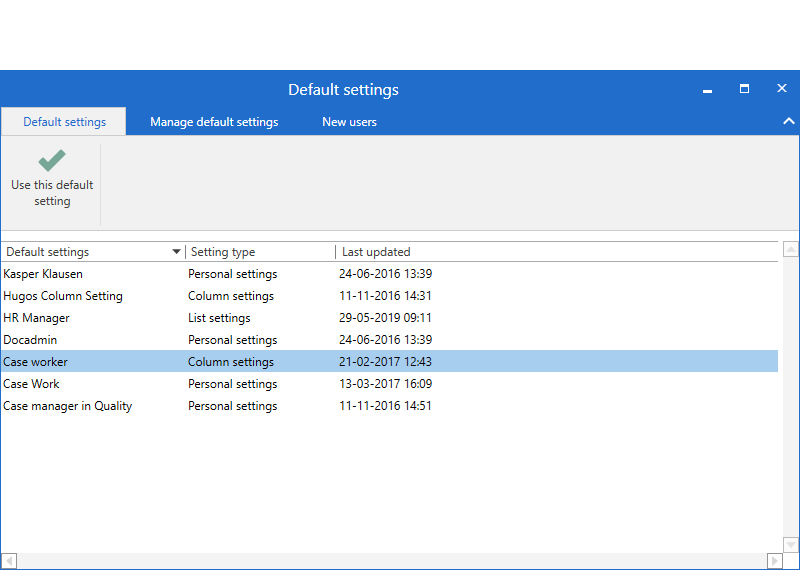
Task: Click the Default settings column sort arrow
Action: pyautogui.click(x=177, y=252)
